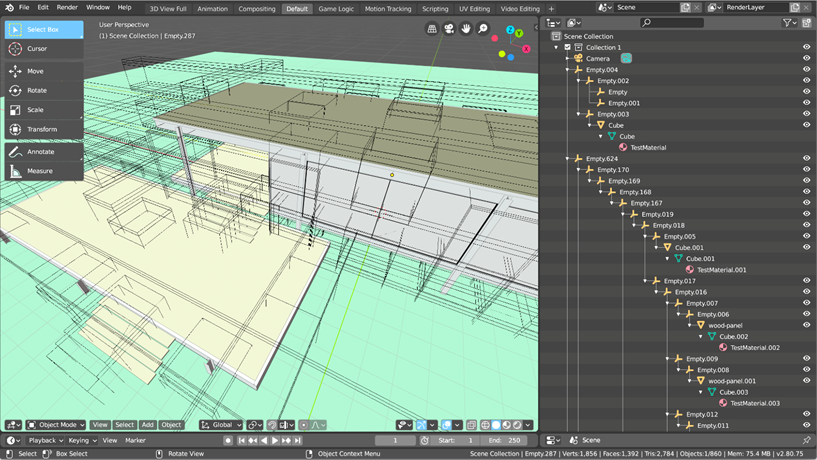Collapse the Empty.004 tree node

pos(567,70)
